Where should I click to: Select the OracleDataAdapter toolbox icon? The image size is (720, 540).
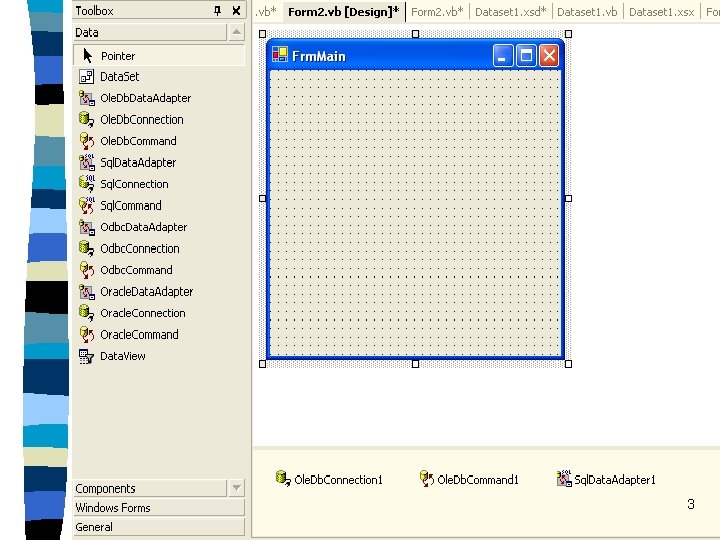[86, 292]
